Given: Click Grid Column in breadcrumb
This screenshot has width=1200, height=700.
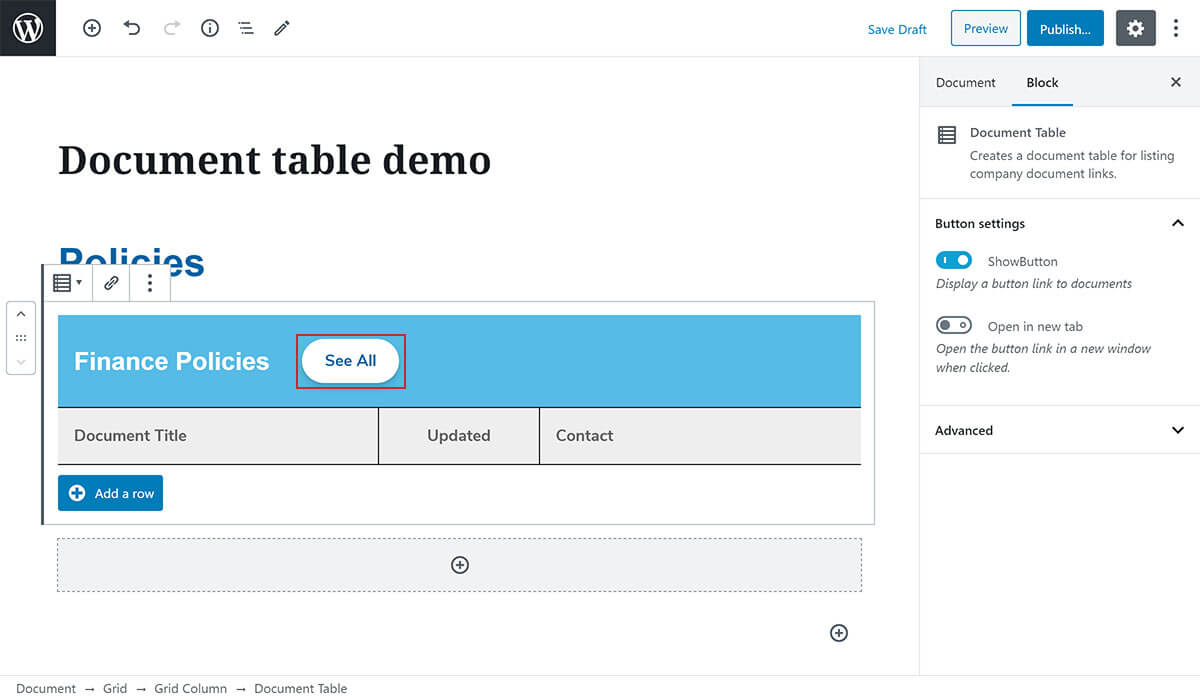Looking at the screenshot, I should click(x=190, y=688).
